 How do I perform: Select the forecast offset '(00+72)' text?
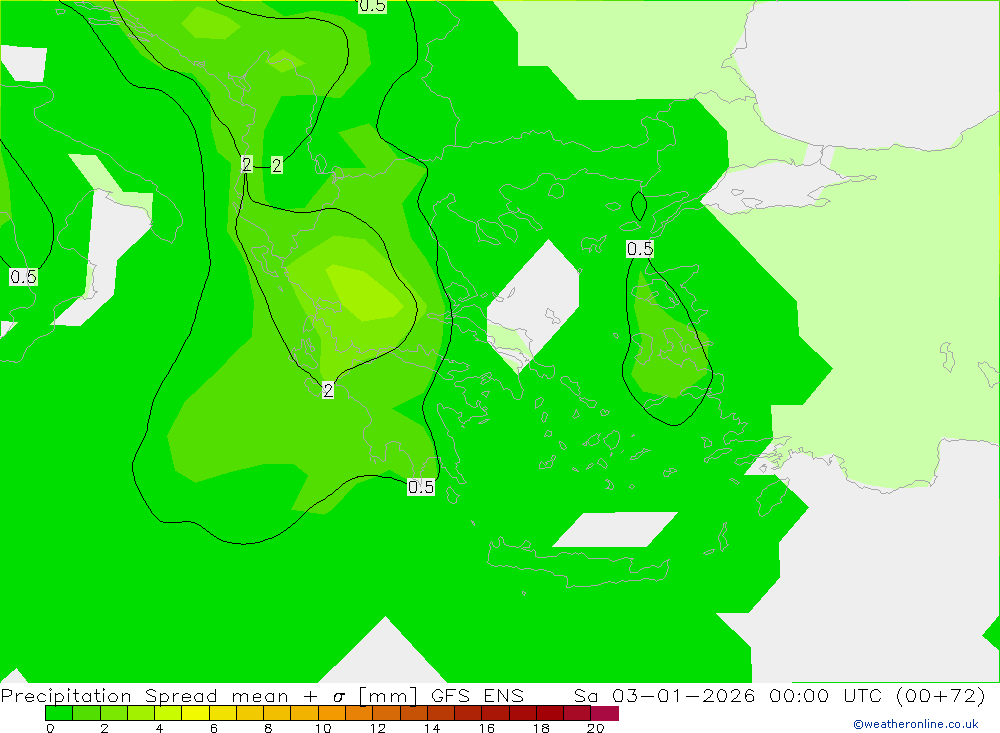pyautogui.click(x=941, y=696)
